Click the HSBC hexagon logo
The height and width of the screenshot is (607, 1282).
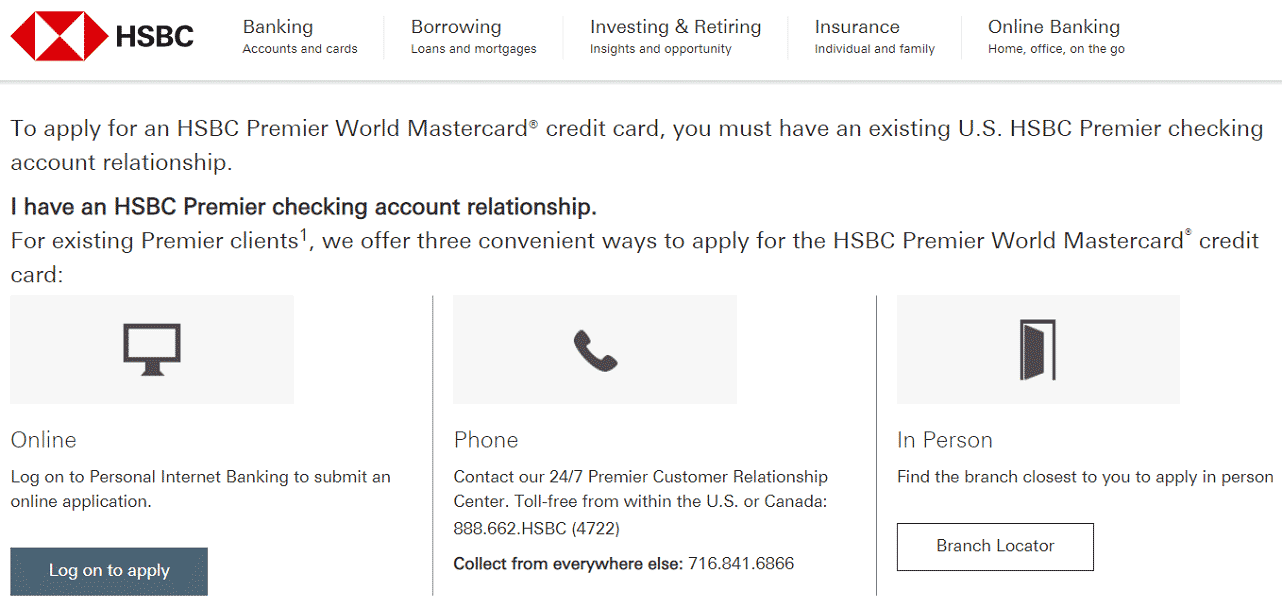[62, 36]
